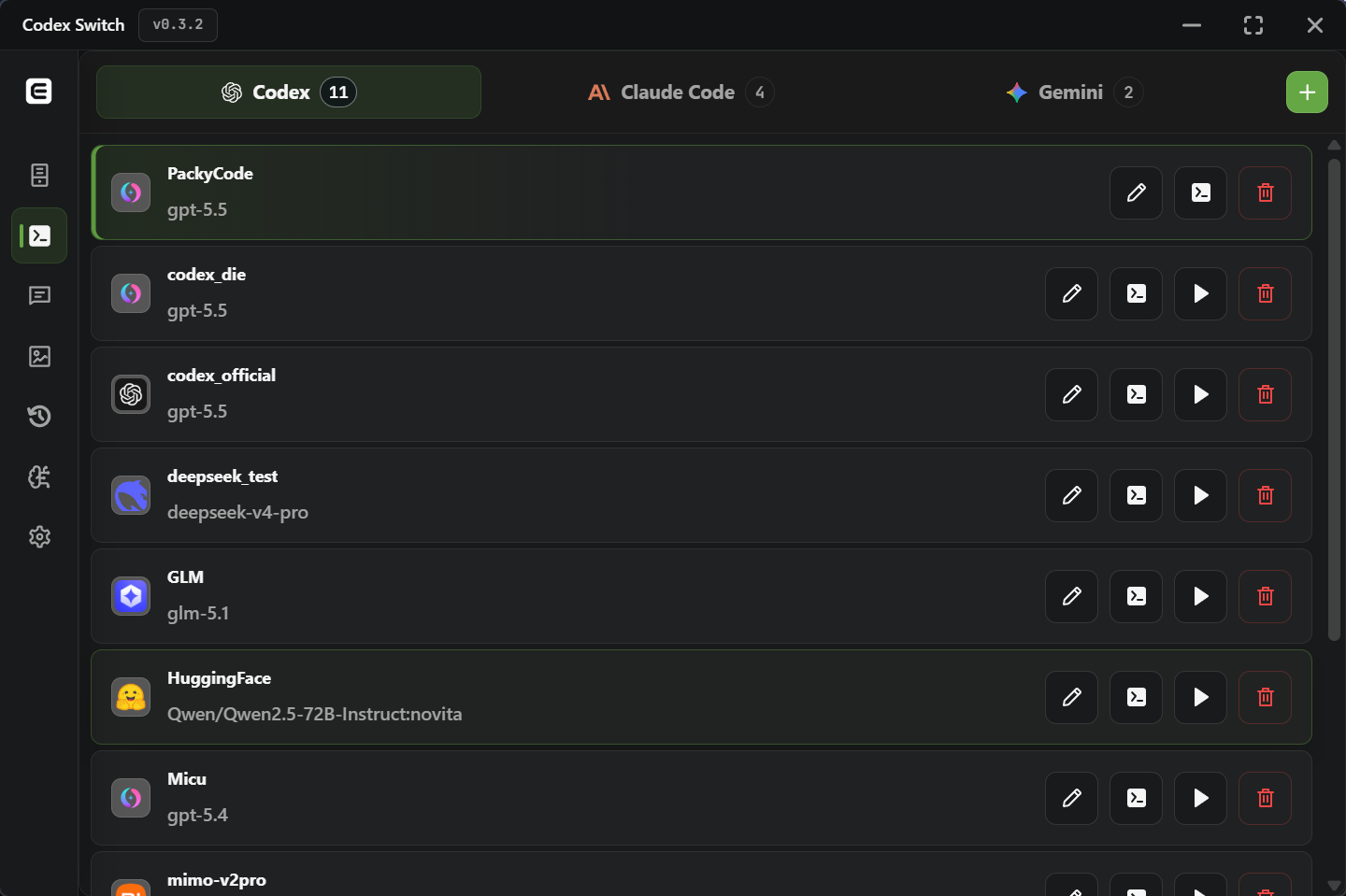Open the history sidebar icon
1346x896 pixels.
pos(39,416)
